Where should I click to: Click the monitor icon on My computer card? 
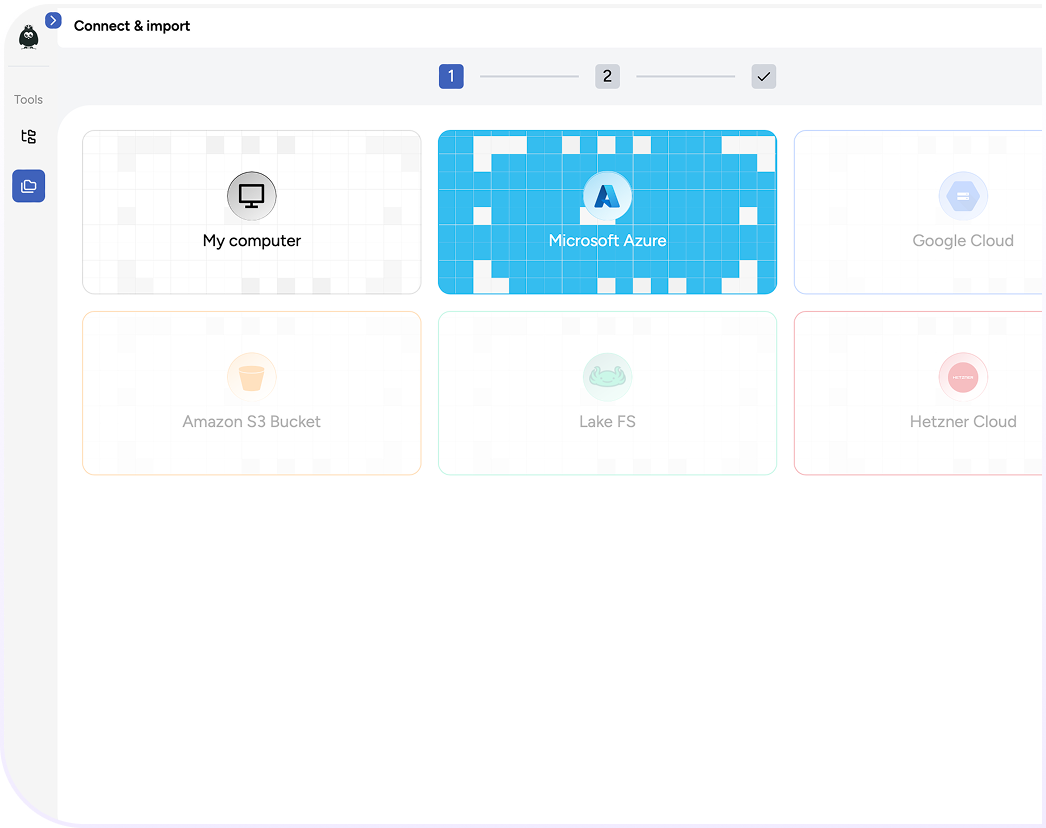(251, 196)
